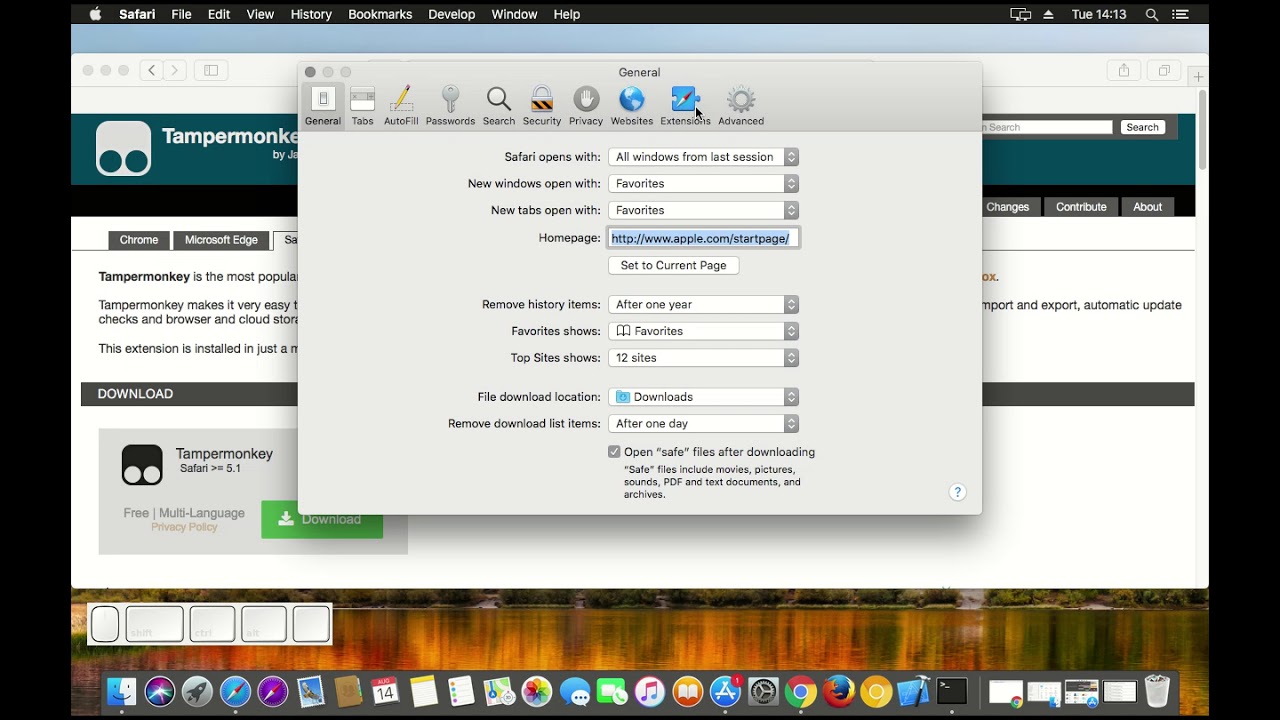
Task: Open the AutoFill preferences pane
Action: tap(401, 106)
